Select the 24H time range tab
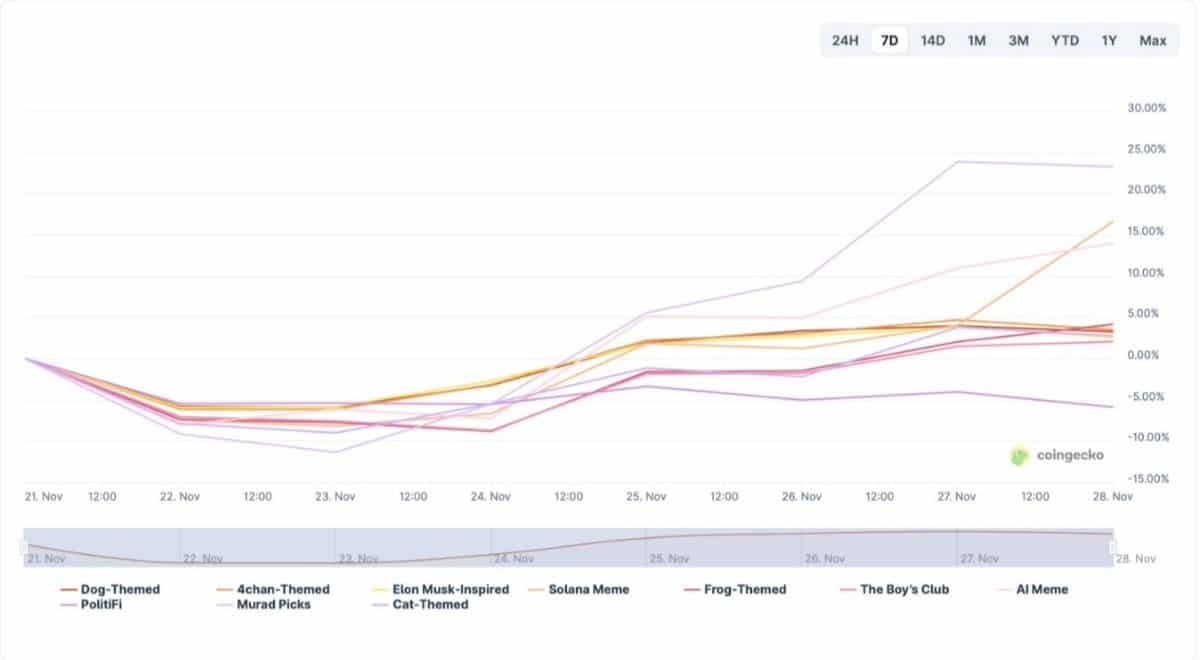This screenshot has height=660, width=1200. (845, 41)
